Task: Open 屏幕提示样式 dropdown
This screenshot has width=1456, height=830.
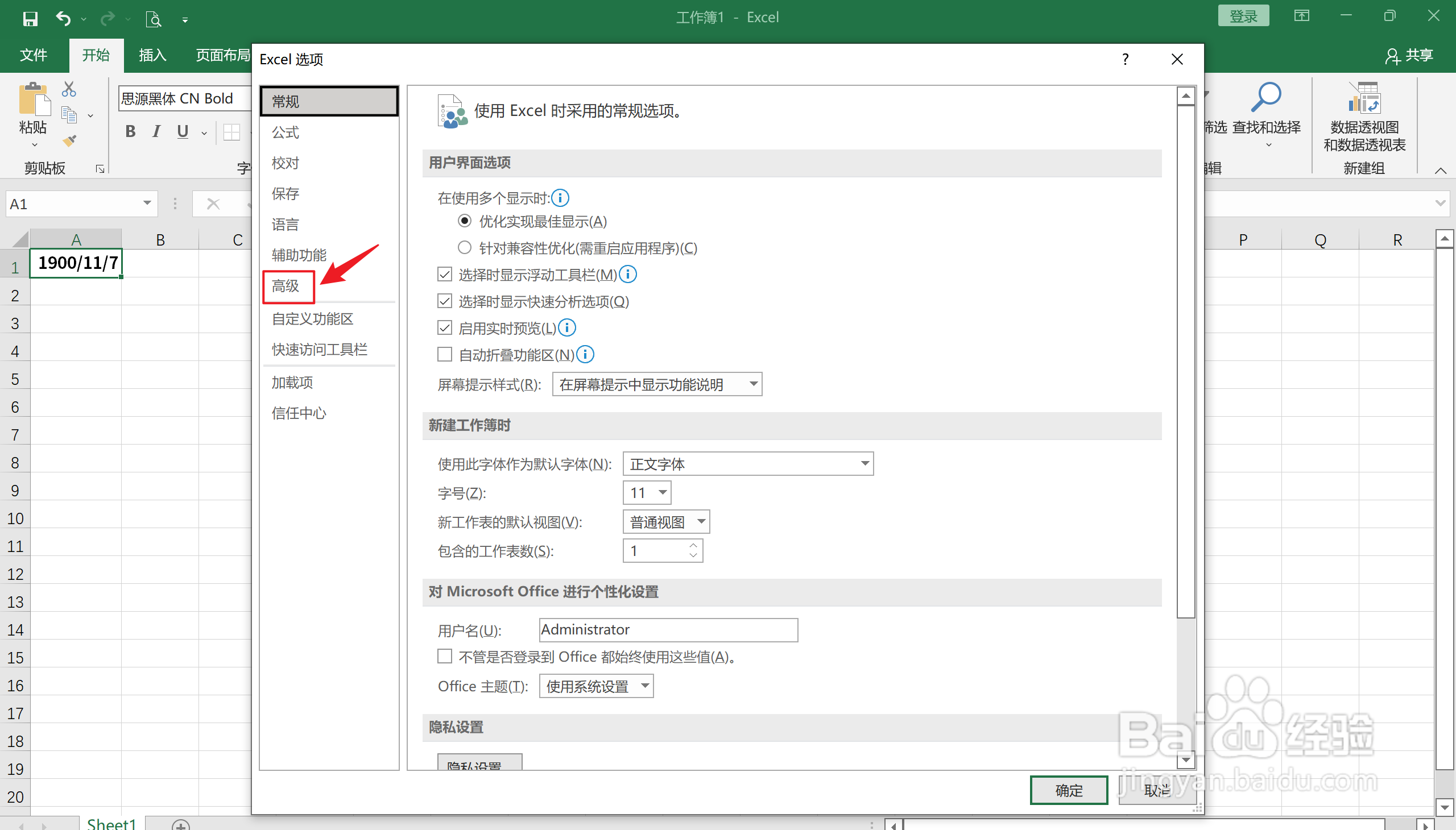Action: [x=657, y=384]
